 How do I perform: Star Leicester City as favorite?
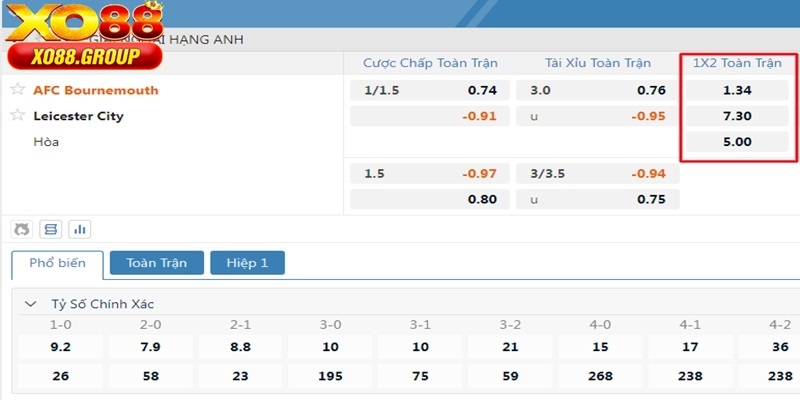(17, 116)
